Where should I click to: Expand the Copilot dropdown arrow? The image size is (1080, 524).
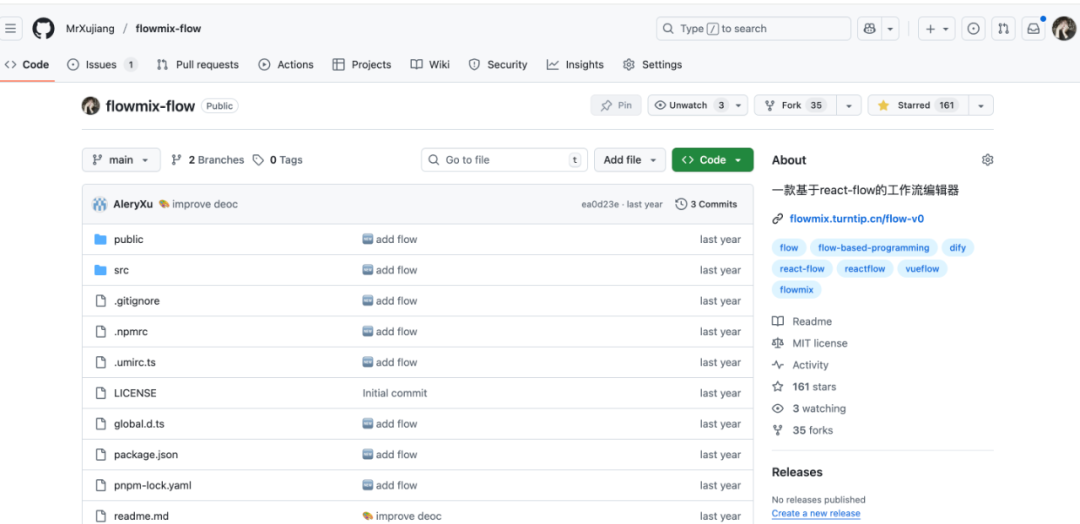[x=891, y=29]
